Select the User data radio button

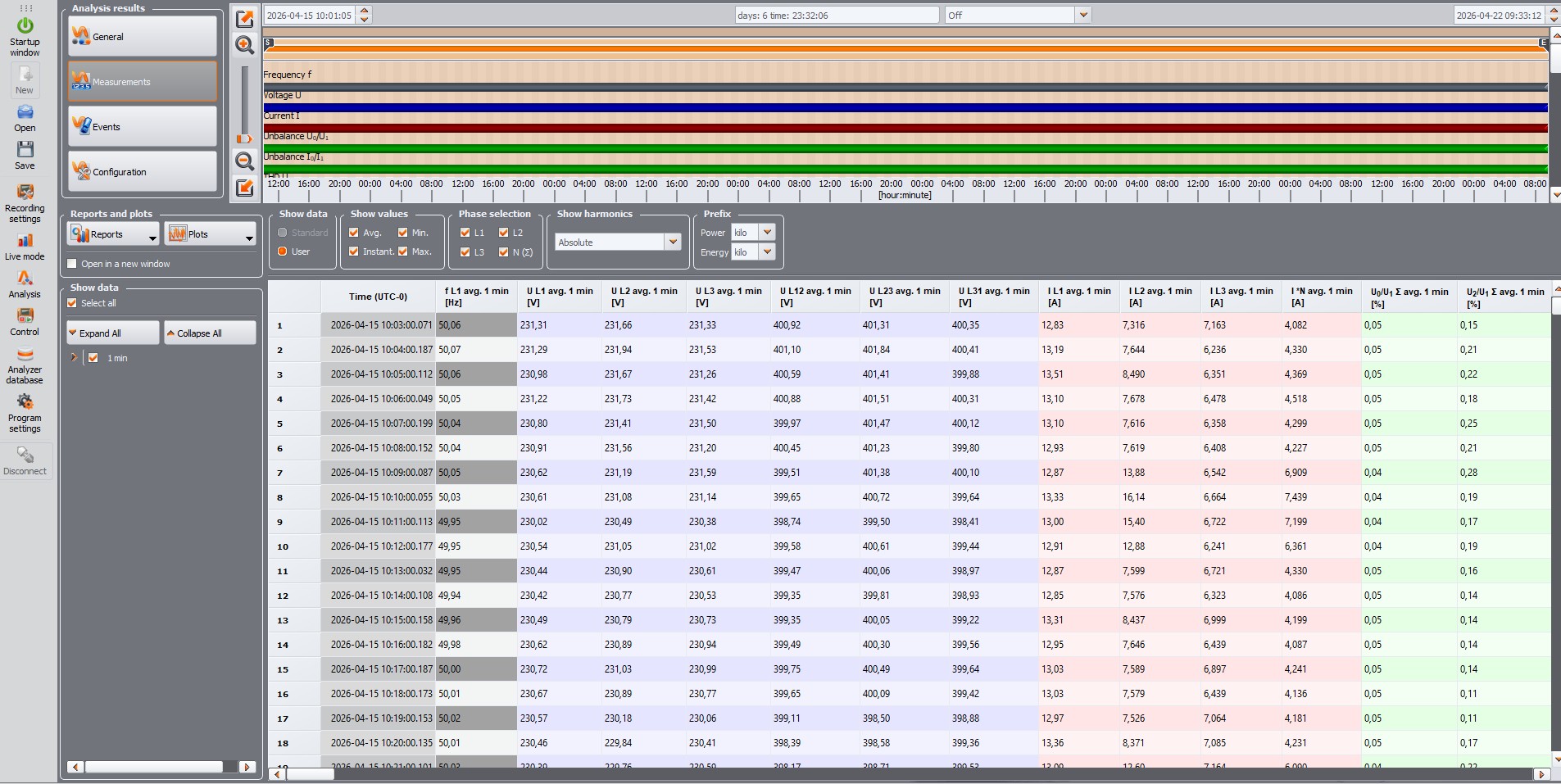(x=283, y=252)
